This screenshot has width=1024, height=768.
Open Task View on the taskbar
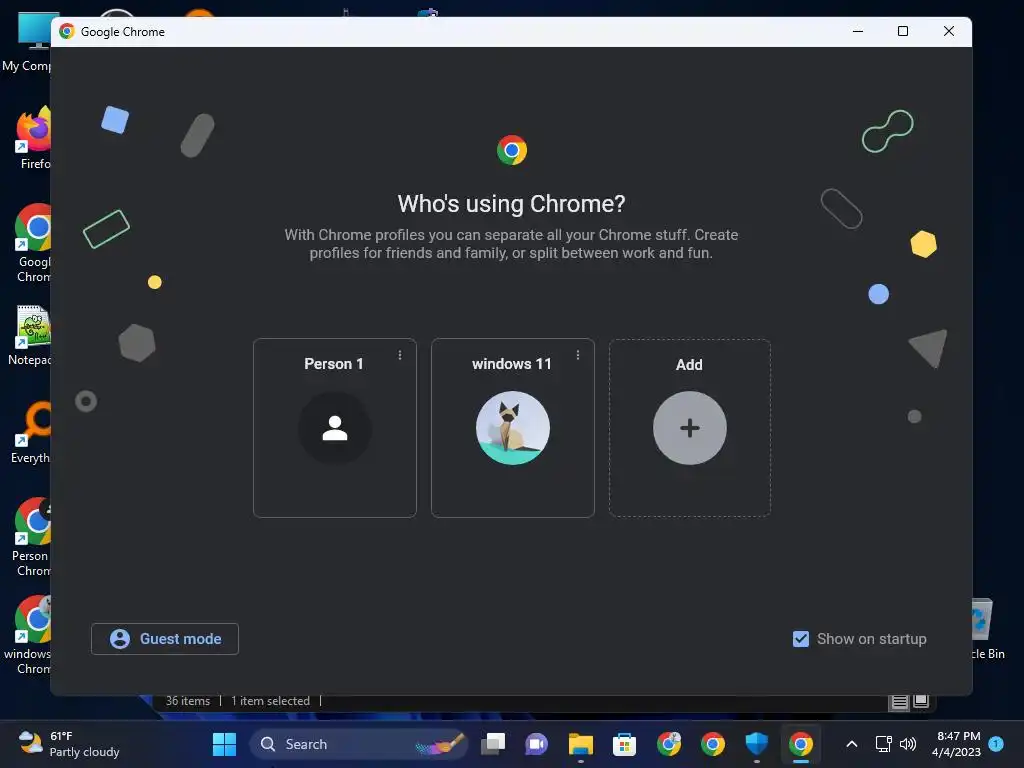pyautogui.click(x=494, y=744)
